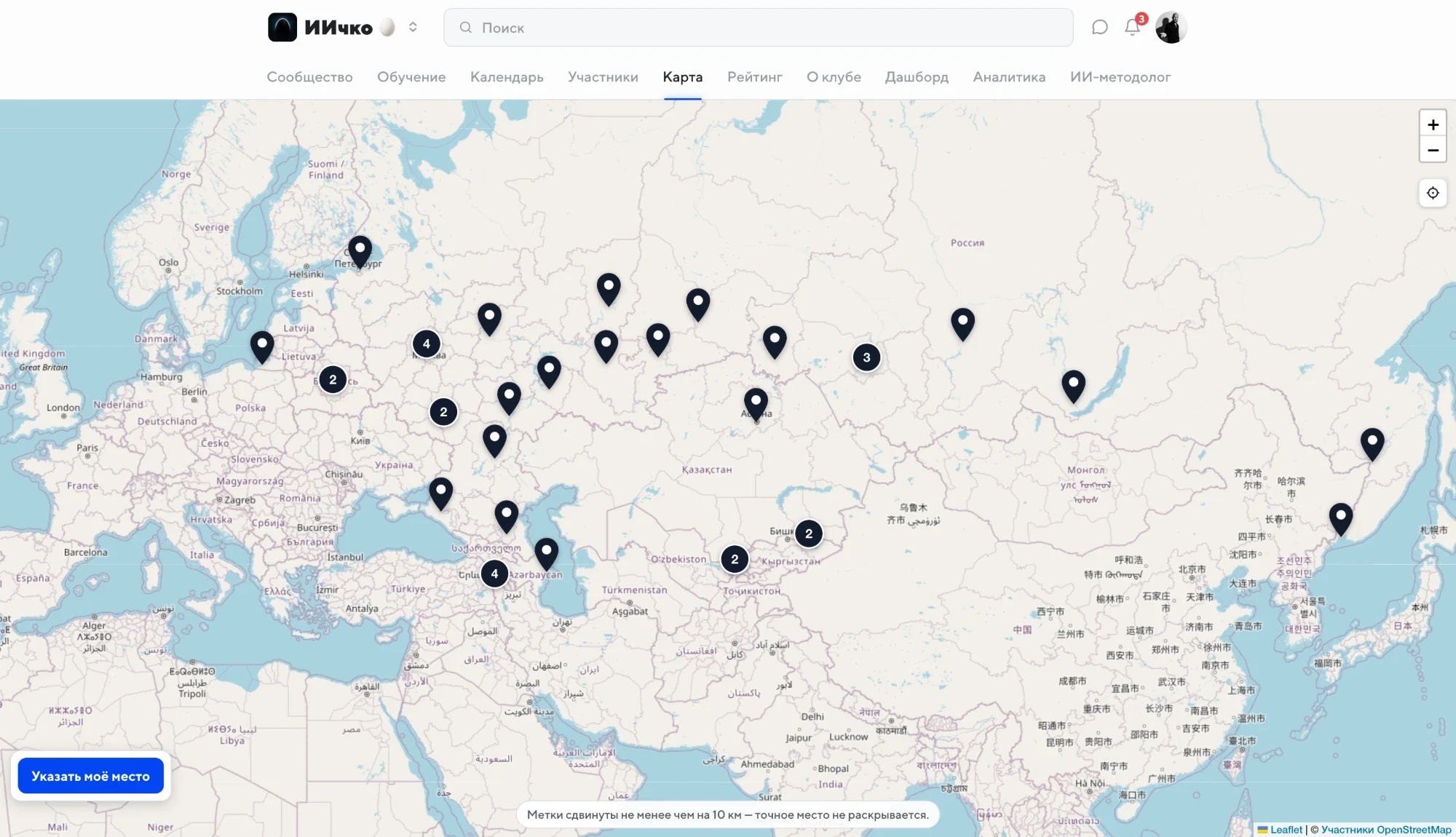Switch to the Рейтинг tab
The image size is (1456, 837).
[755, 77]
